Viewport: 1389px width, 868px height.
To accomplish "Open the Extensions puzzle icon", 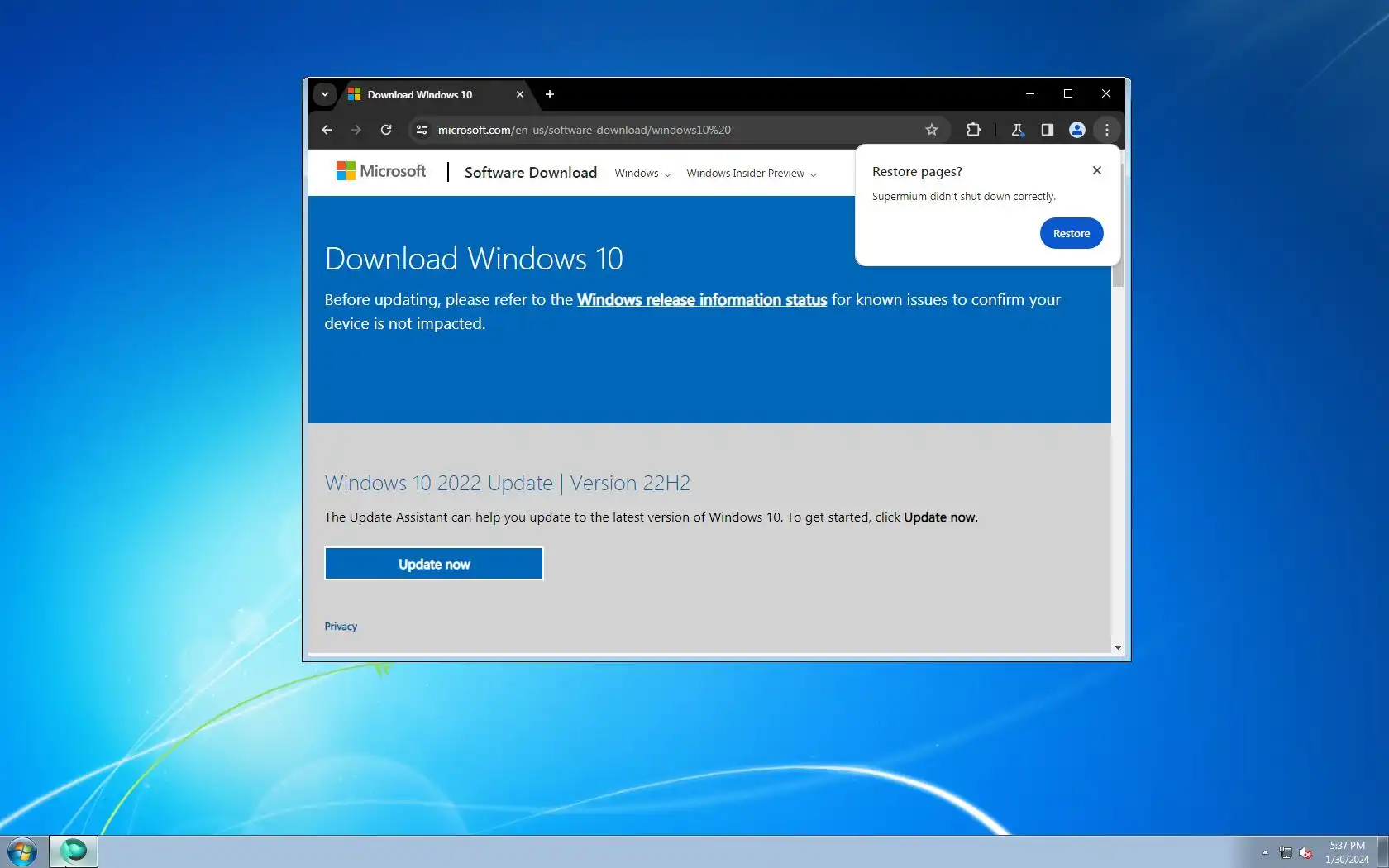I will click(x=973, y=130).
